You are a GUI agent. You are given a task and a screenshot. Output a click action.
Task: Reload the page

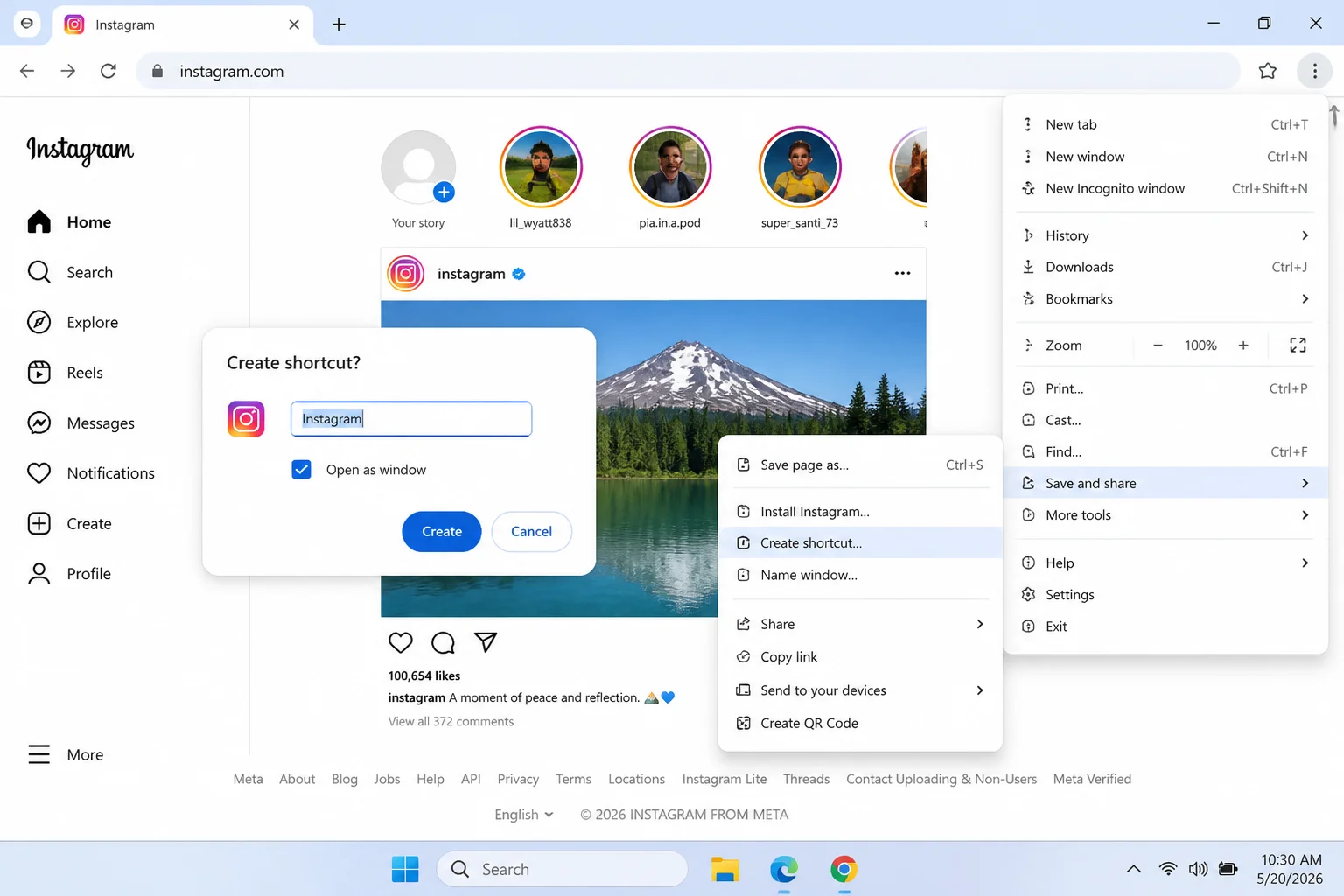(x=108, y=71)
